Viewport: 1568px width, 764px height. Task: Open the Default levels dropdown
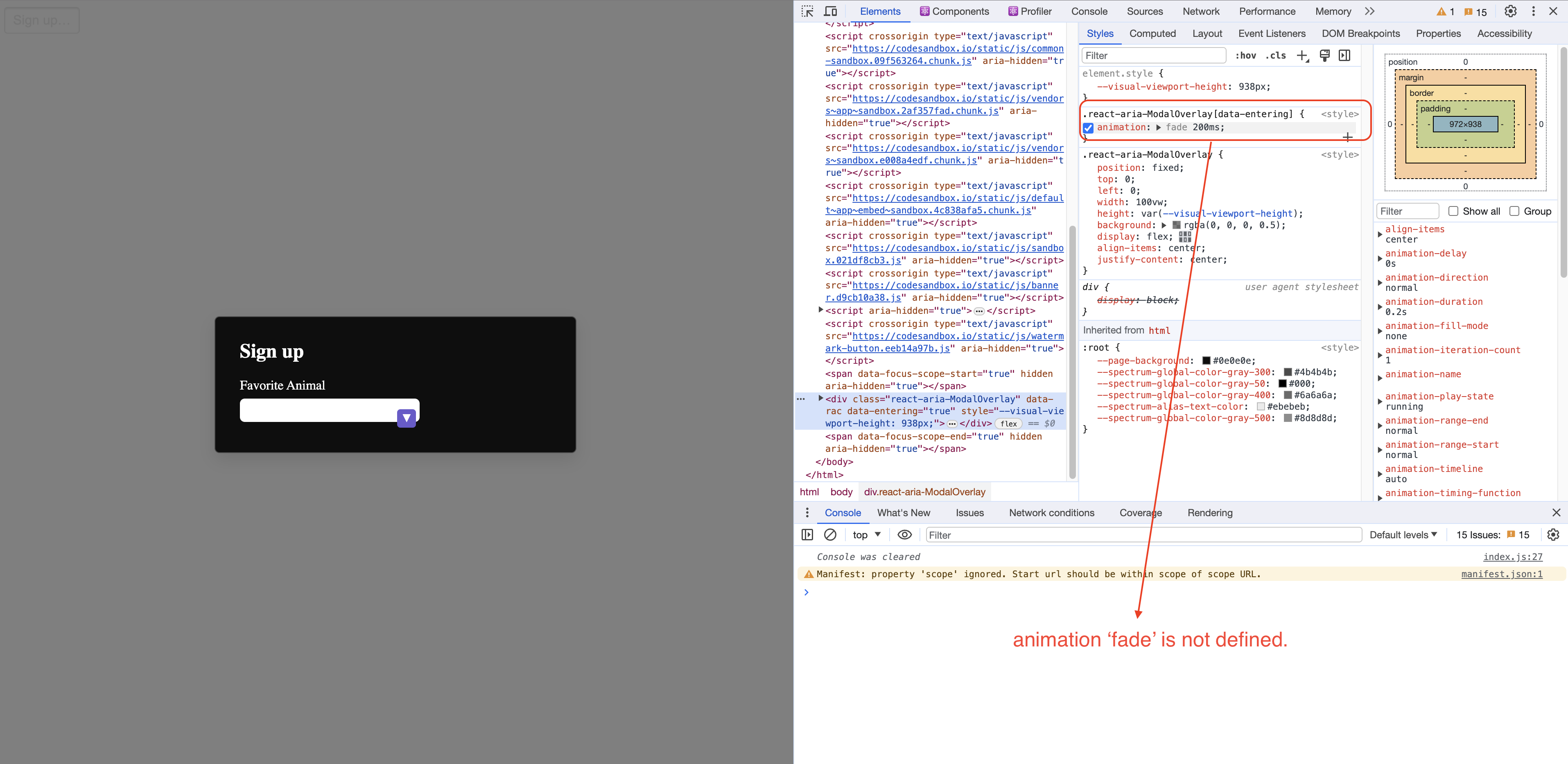coord(1403,534)
